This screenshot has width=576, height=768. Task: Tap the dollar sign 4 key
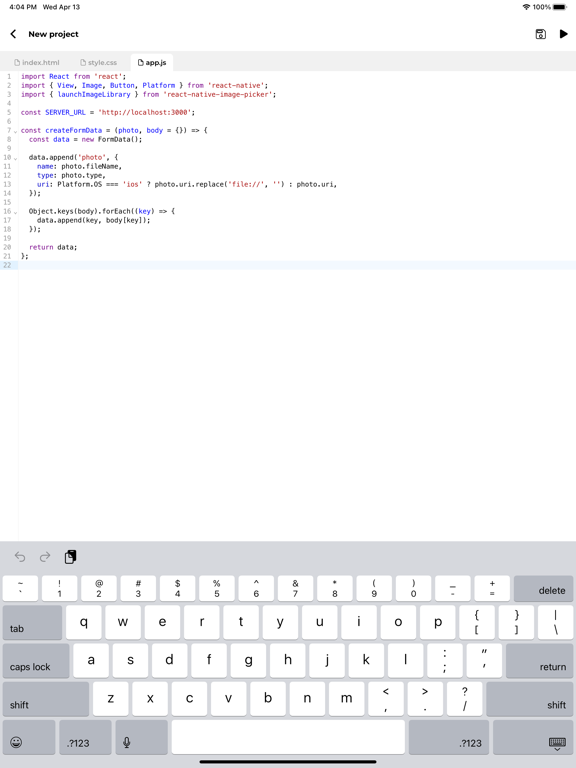(x=177, y=588)
